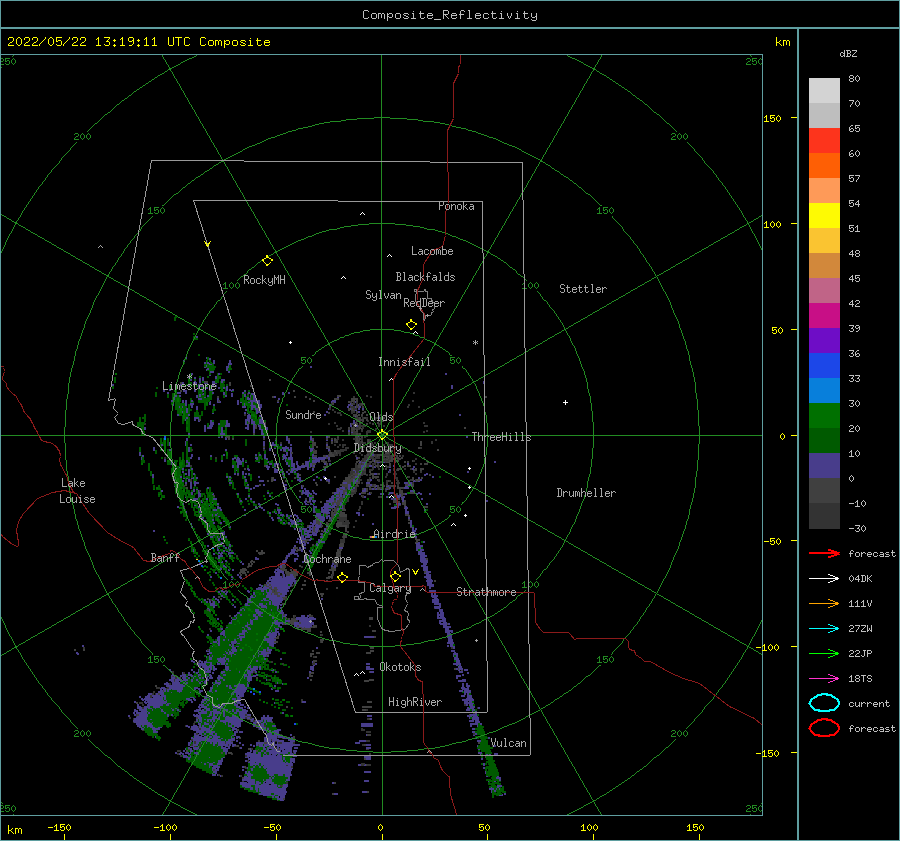Click the Stettler label
900x841 pixels.
point(583,289)
